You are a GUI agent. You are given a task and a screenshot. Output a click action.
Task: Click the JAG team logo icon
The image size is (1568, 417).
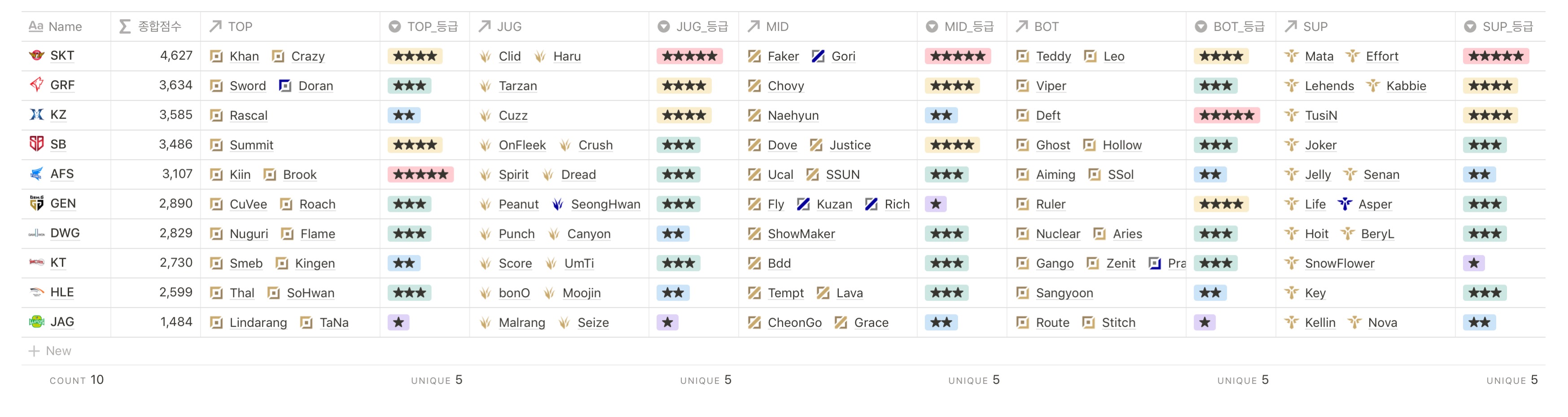point(36,321)
